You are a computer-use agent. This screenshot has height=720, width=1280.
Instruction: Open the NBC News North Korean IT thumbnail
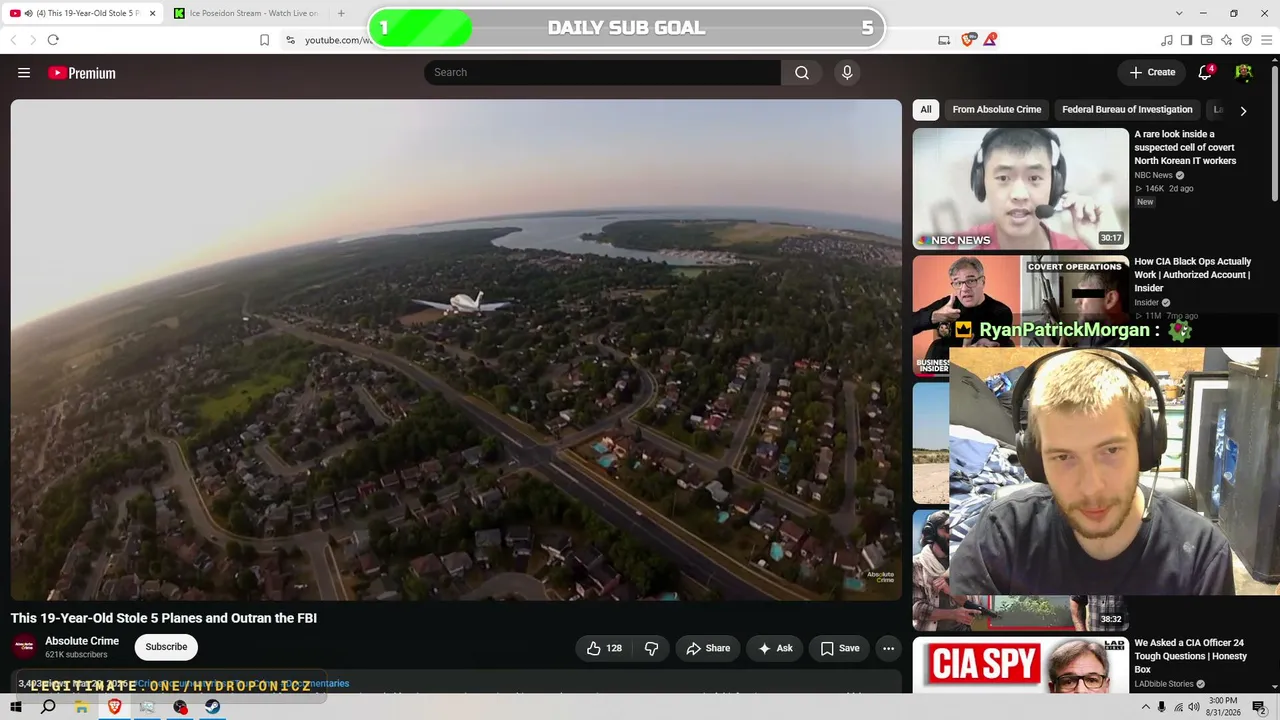1020,188
